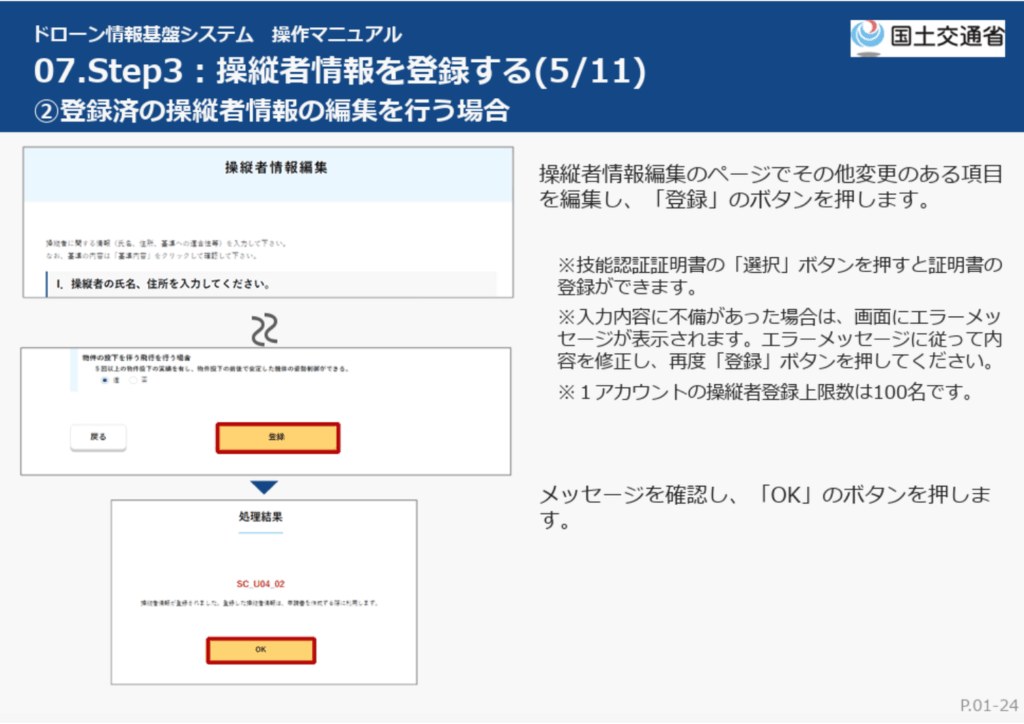
Task: Select the empty radio under 物件の投下
Action: click(134, 381)
